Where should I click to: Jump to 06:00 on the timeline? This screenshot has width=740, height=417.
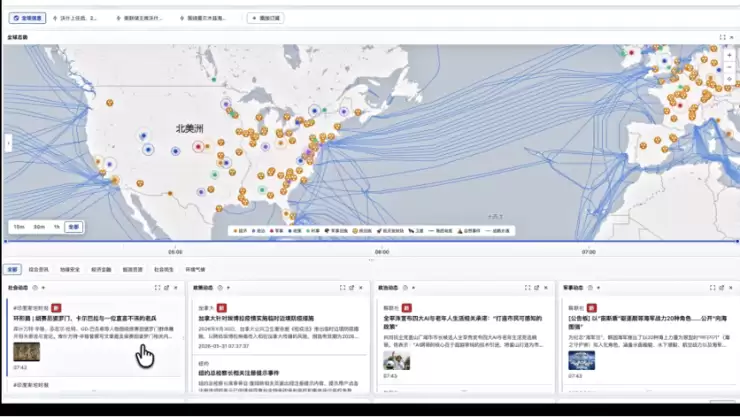point(382,252)
